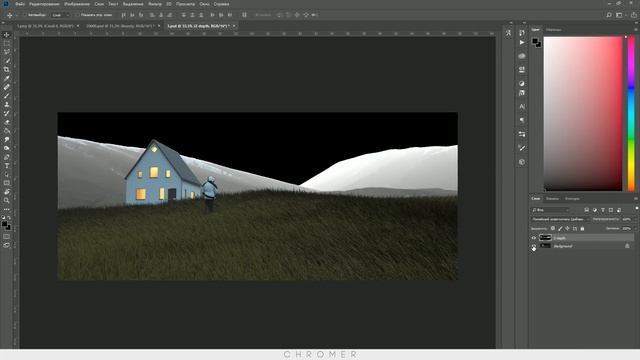Open the Filter menu
This screenshot has height=360, width=640.
tap(155, 4)
